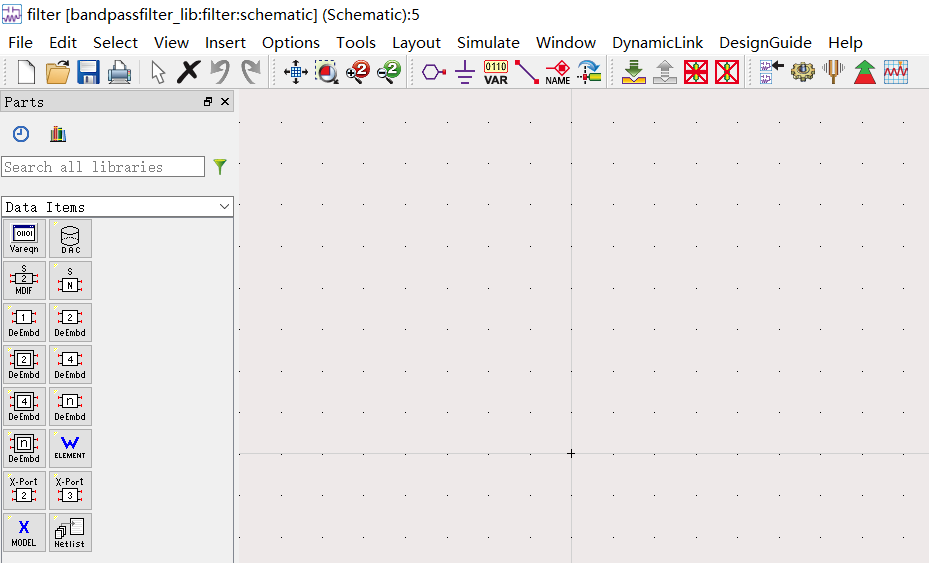Select the DeEmbd 1 palette item
This screenshot has height=563, width=929.
tap(24, 323)
